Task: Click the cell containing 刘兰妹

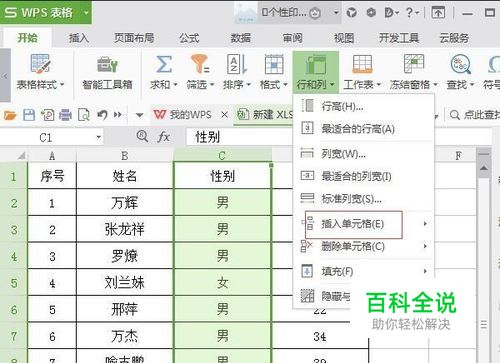Action: (125, 283)
